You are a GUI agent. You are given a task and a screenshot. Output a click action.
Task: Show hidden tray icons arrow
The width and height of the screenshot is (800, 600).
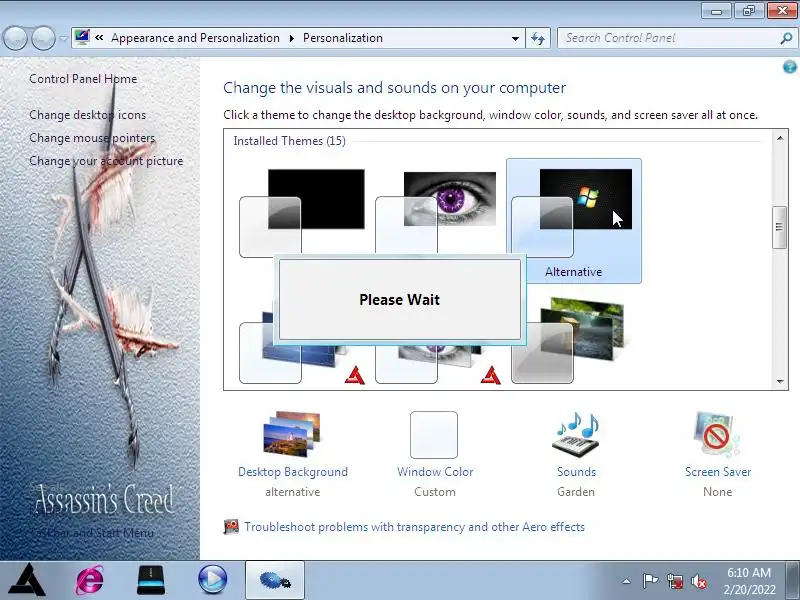coord(627,581)
